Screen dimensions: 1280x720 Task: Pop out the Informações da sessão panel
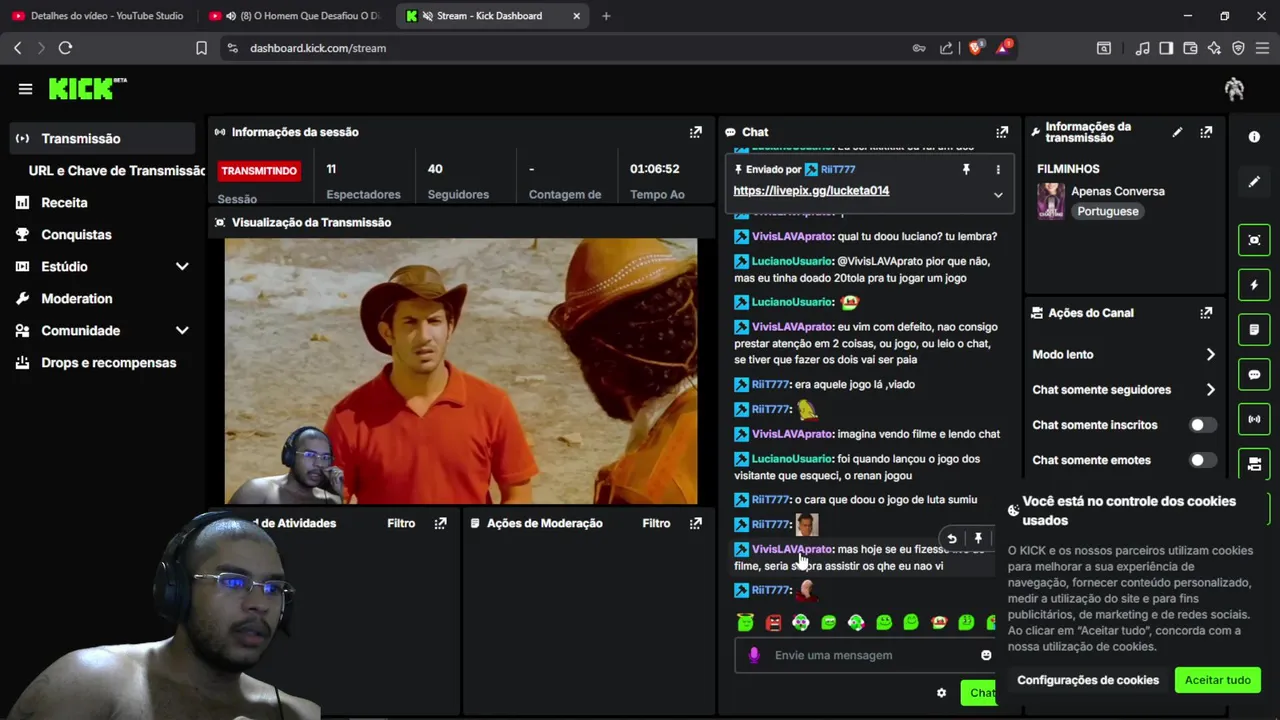point(696,132)
